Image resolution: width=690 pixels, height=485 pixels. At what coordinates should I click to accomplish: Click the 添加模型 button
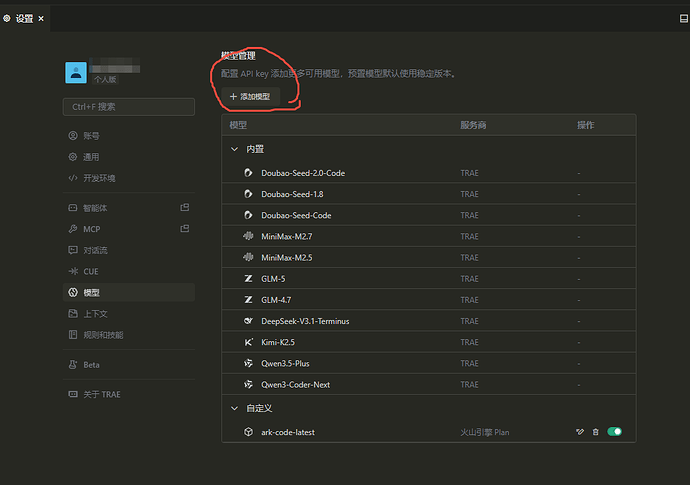[250, 96]
